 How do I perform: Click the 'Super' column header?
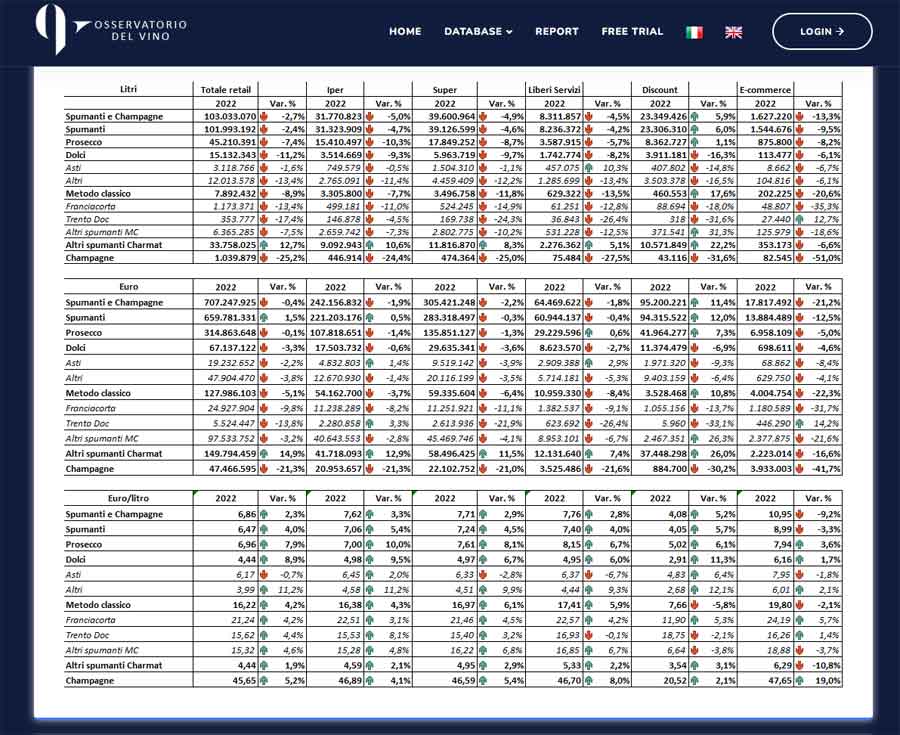tap(444, 90)
